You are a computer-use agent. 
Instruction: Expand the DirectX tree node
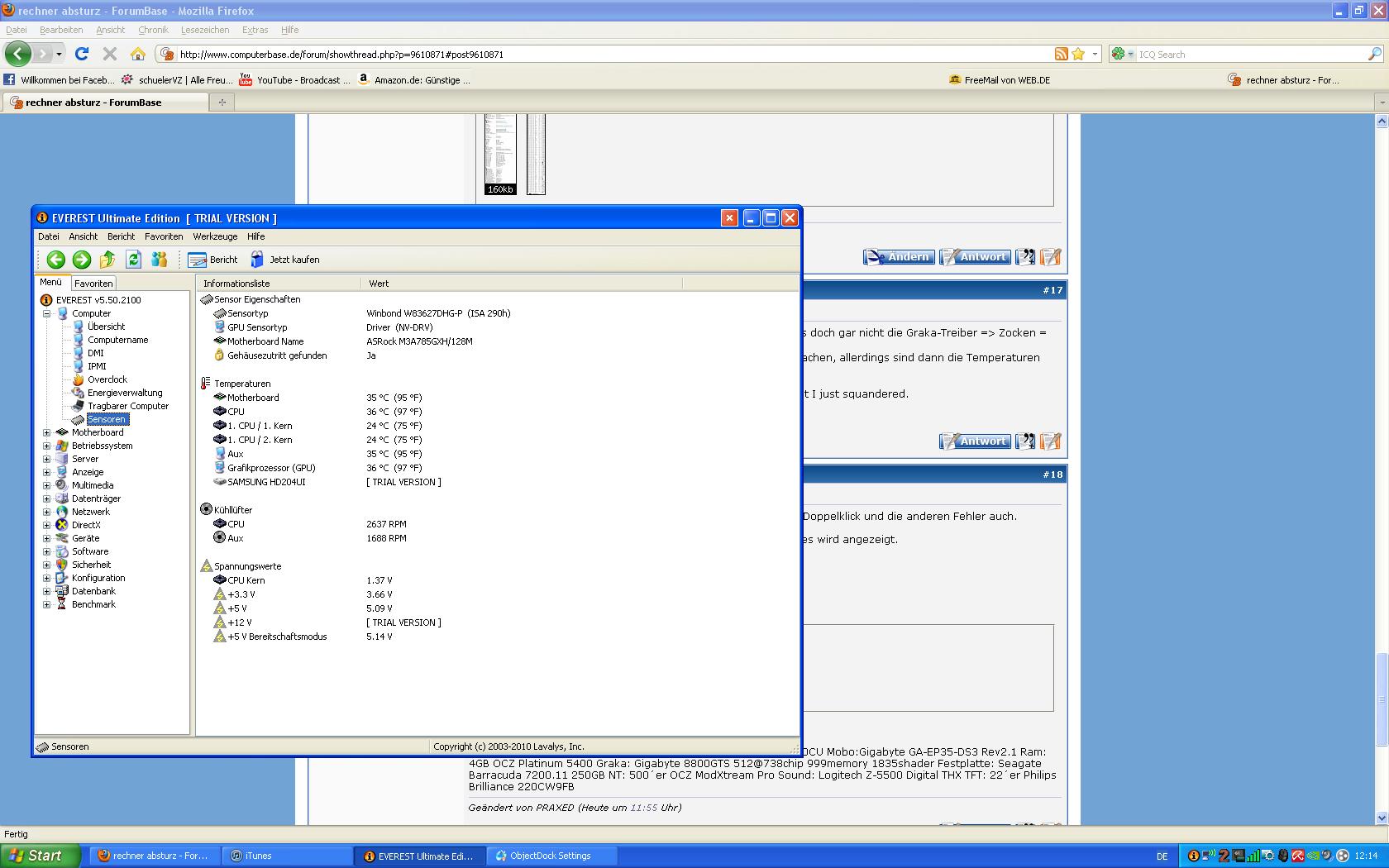[x=47, y=525]
